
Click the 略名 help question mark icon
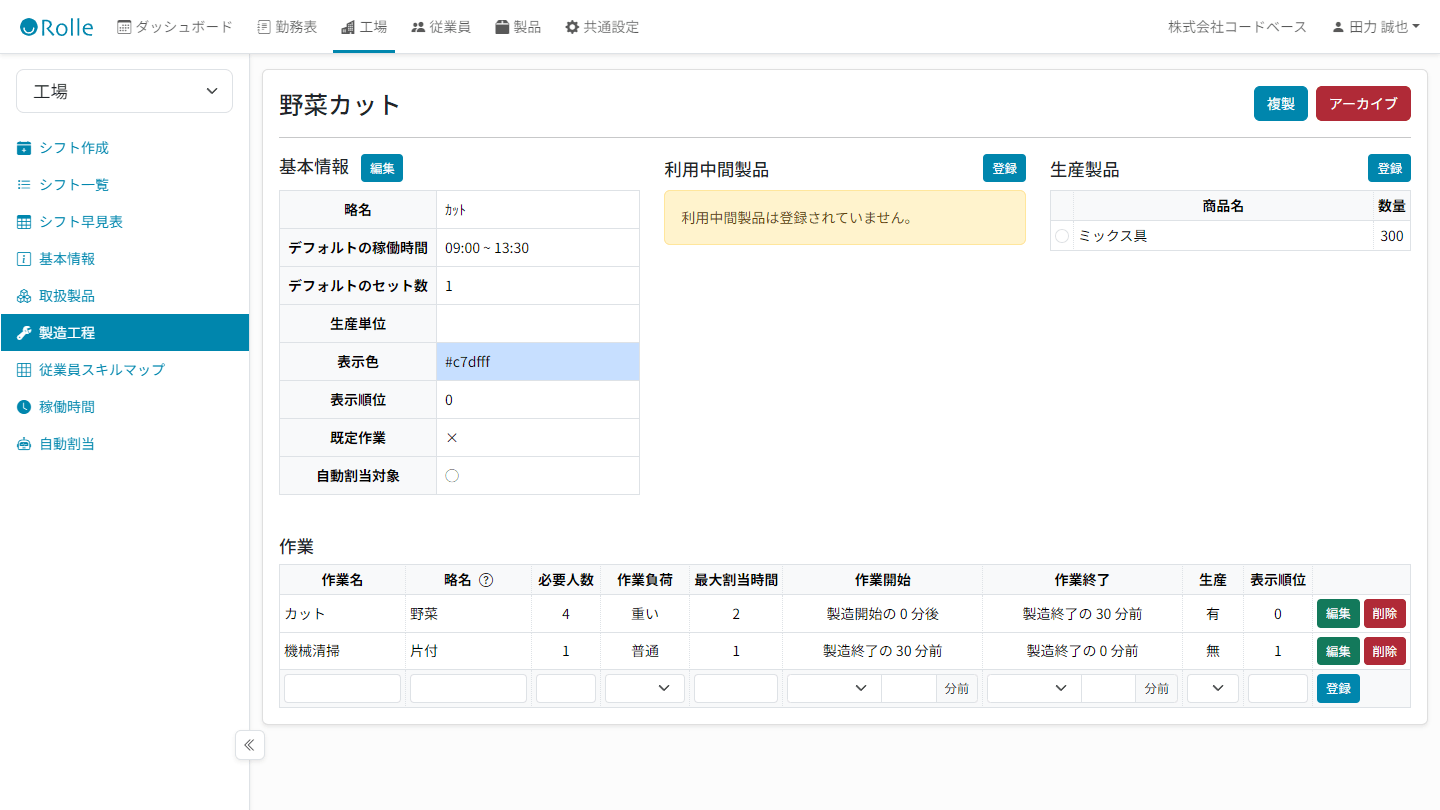(486, 580)
